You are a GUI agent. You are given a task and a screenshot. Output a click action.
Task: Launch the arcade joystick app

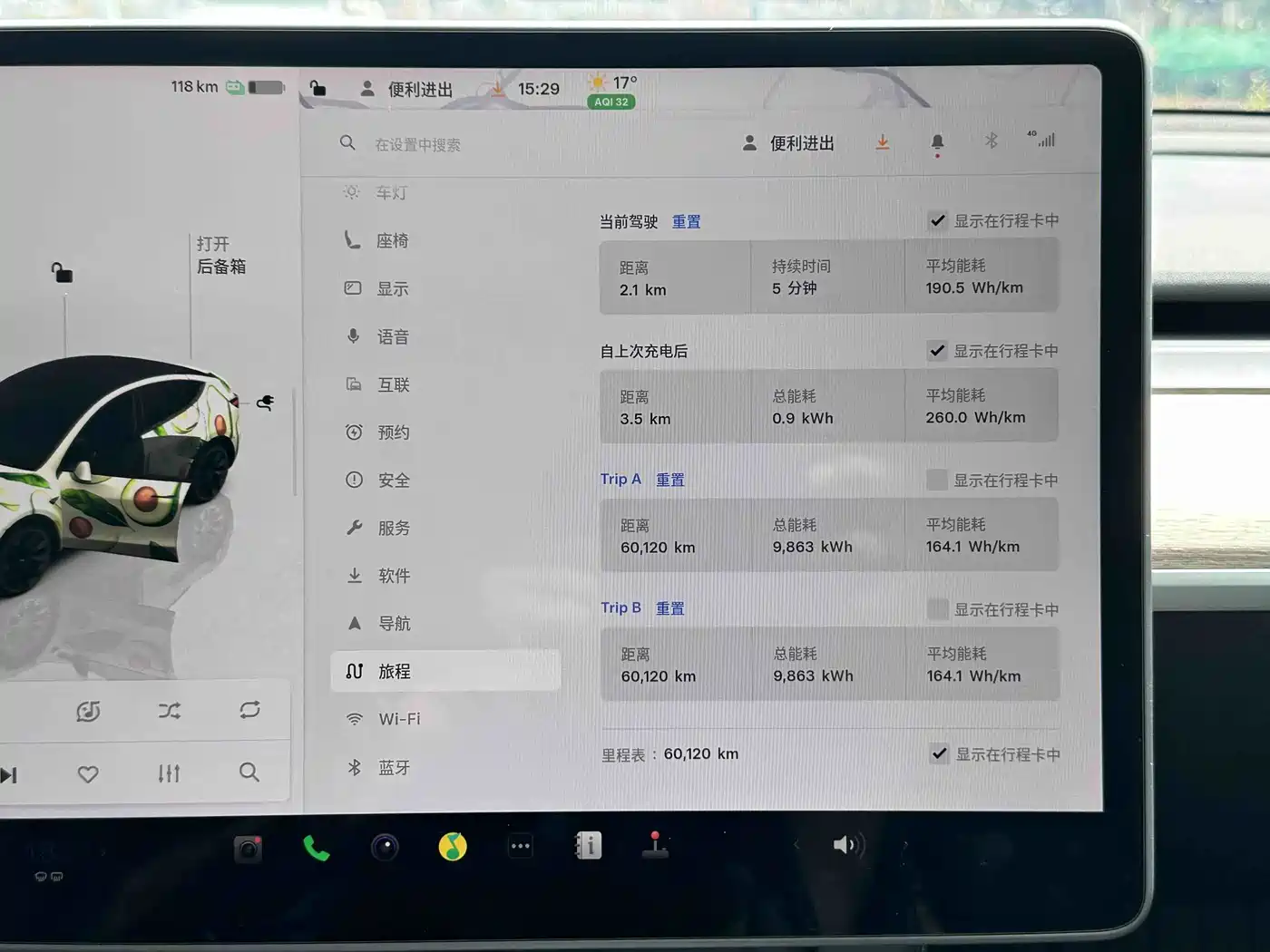[x=655, y=845]
